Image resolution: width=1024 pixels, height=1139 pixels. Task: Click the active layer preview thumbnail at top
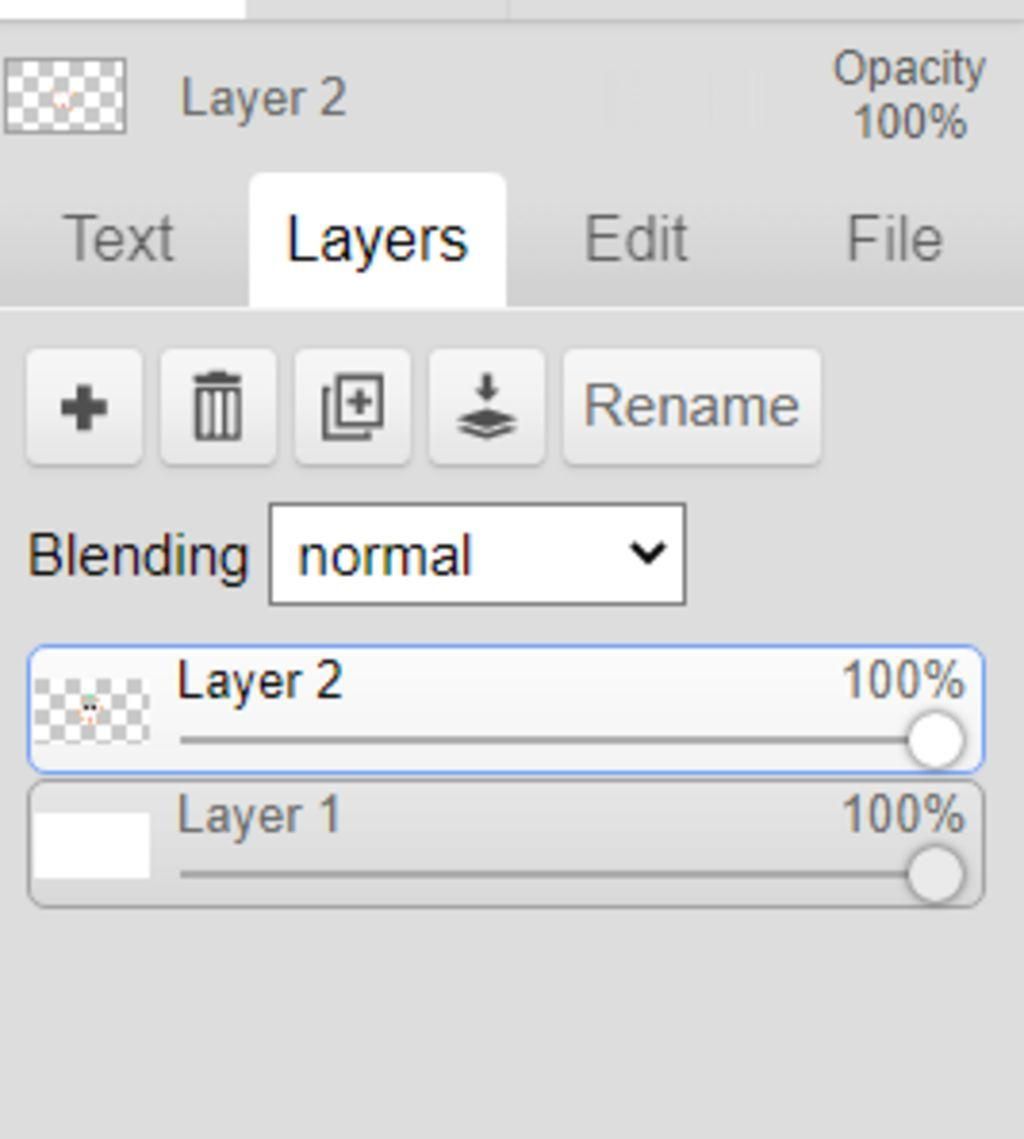(x=65, y=96)
